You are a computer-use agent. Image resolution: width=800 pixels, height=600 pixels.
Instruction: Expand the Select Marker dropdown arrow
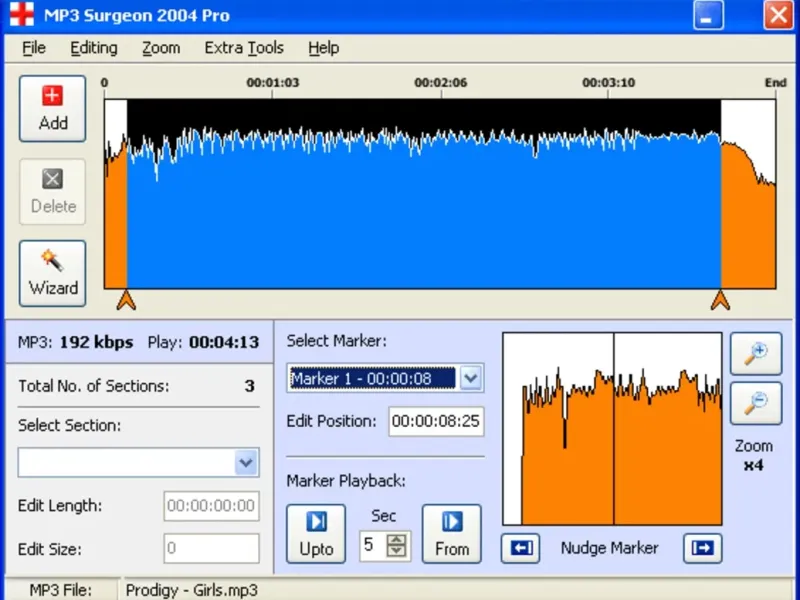click(470, 379)
